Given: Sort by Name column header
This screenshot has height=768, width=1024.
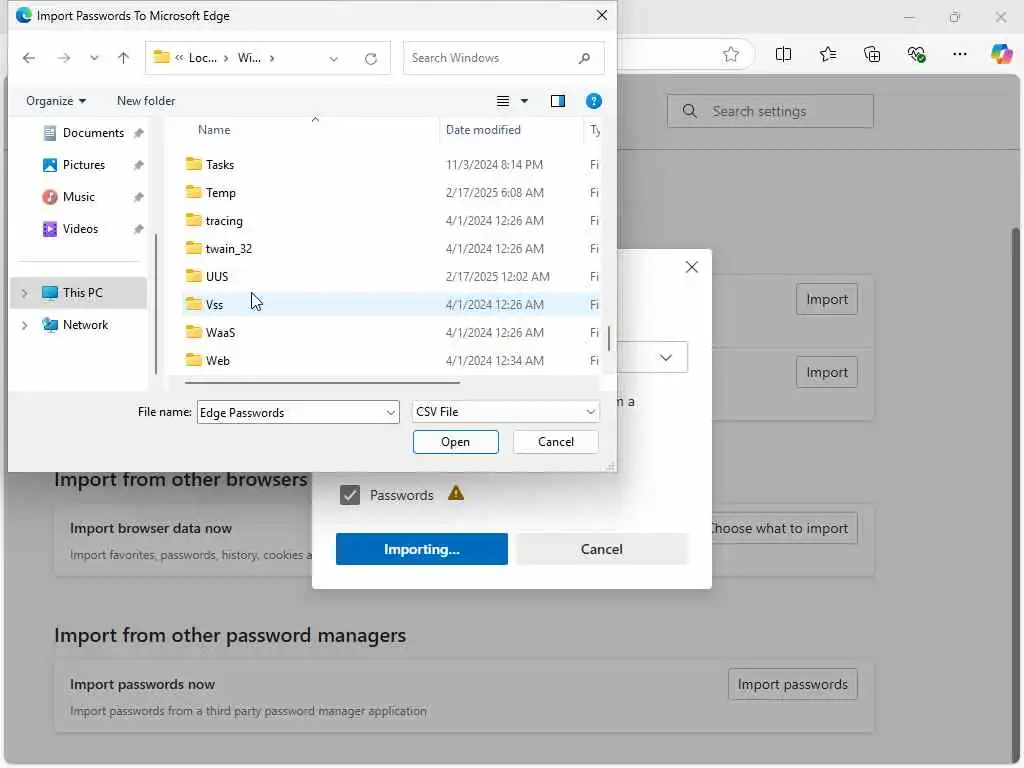Looking at the screenshot, I should click(214, 130).
